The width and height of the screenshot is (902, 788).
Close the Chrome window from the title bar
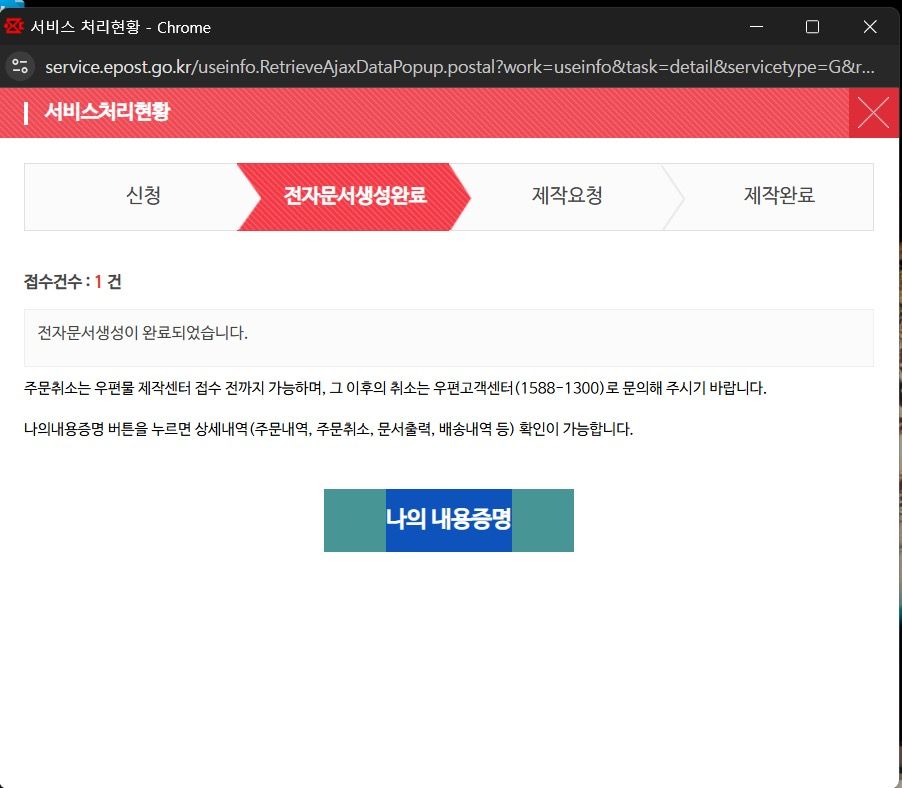click(x=869, y=27)
